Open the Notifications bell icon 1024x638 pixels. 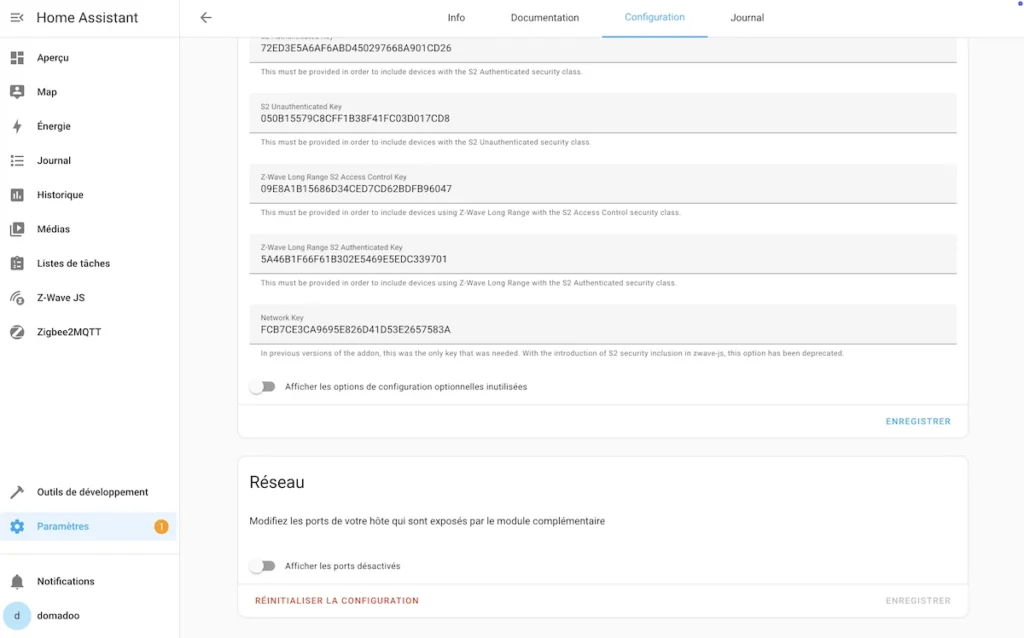[x=17, y=581]
